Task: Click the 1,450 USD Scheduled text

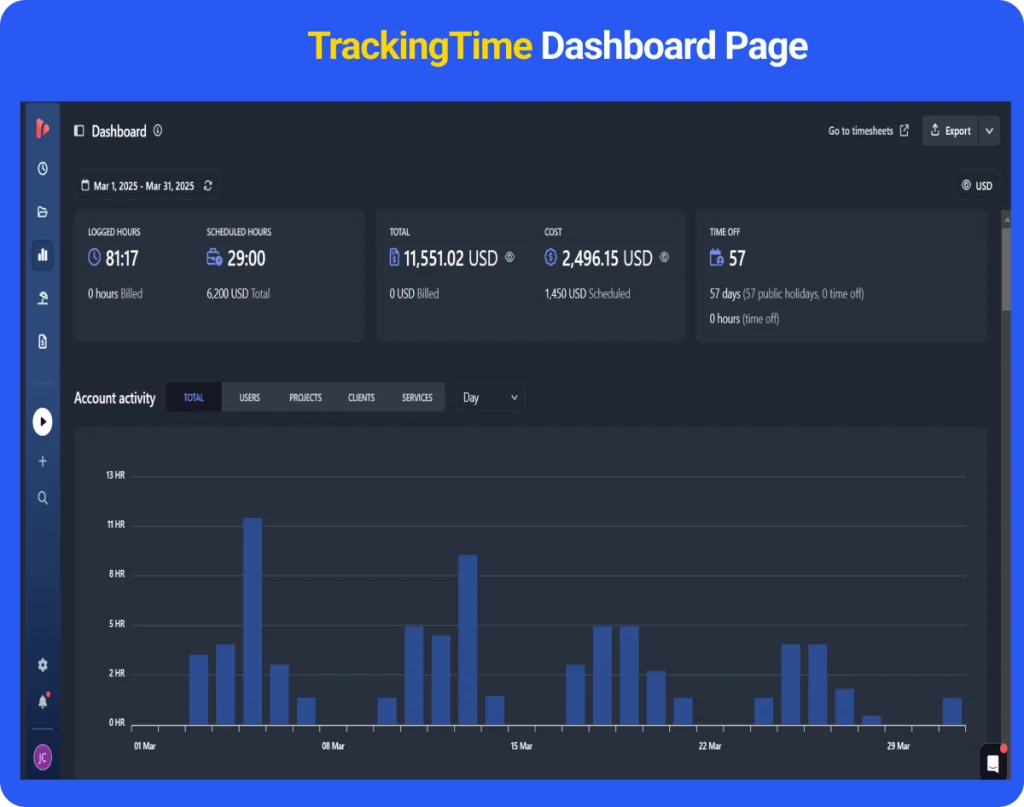Action: [587, 294]
